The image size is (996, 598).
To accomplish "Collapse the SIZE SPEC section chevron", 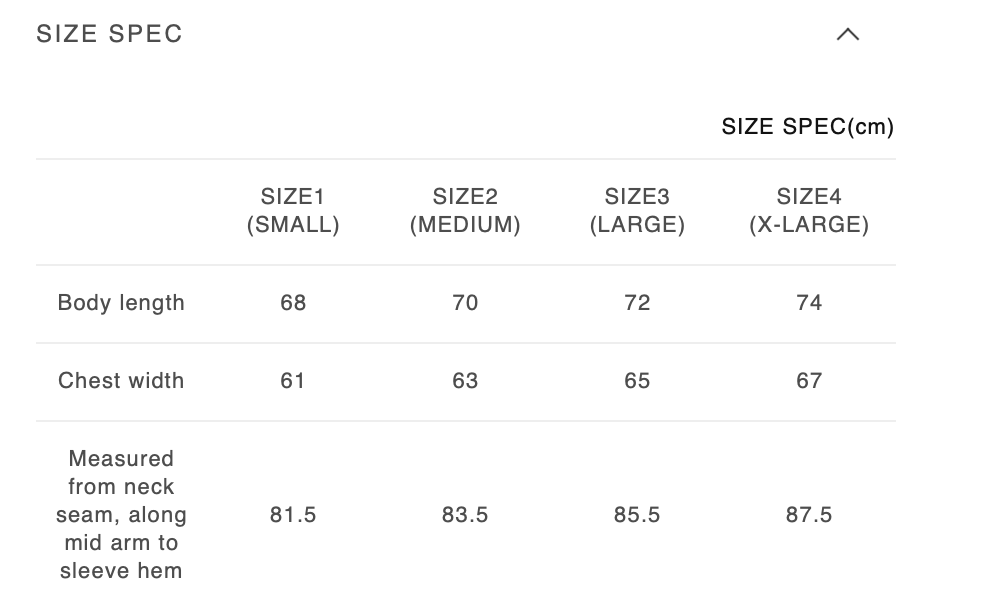I will [x=847, y=34].
